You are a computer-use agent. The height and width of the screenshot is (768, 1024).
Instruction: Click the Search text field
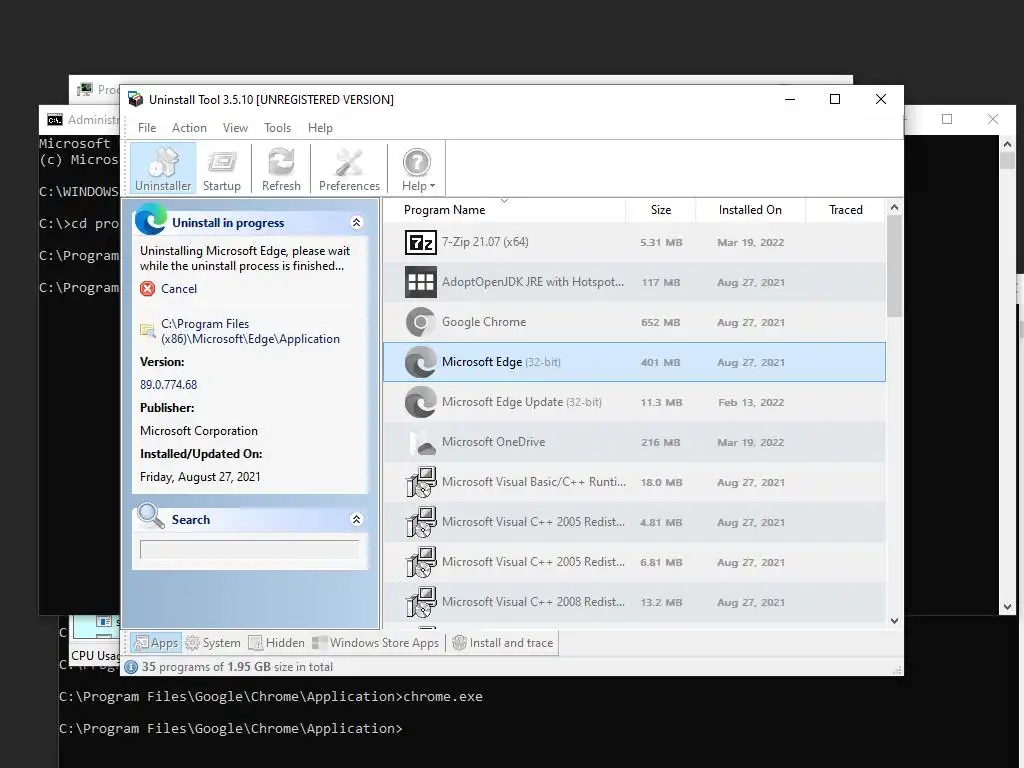pos(249,549)
